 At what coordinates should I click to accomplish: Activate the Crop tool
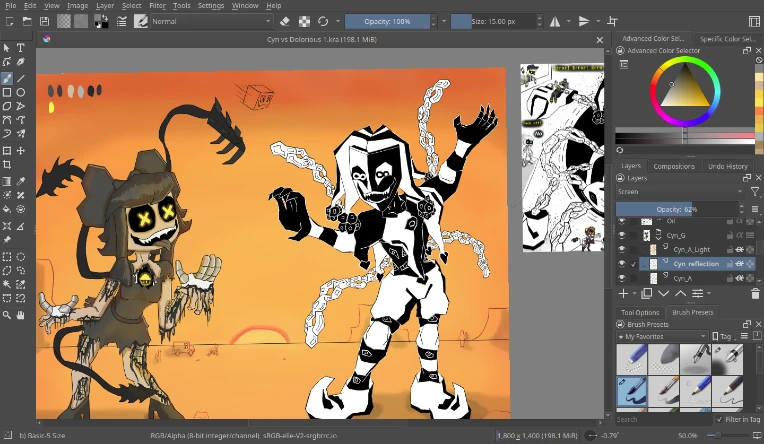pyautogui.click(x=7, y=165)
